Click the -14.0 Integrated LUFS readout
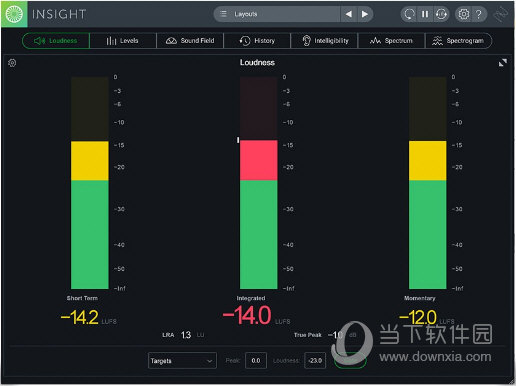Screen dimensions: 516x386 tap(247, 315)
